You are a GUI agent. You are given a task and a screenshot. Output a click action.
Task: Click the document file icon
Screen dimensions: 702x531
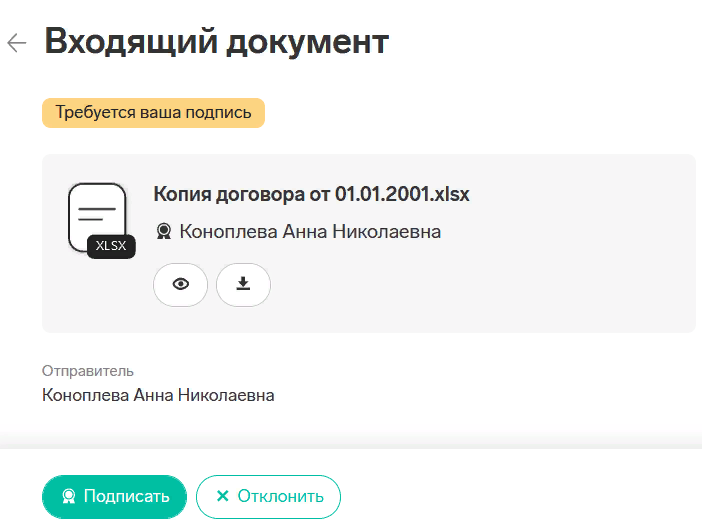click(x=96, y=213)
